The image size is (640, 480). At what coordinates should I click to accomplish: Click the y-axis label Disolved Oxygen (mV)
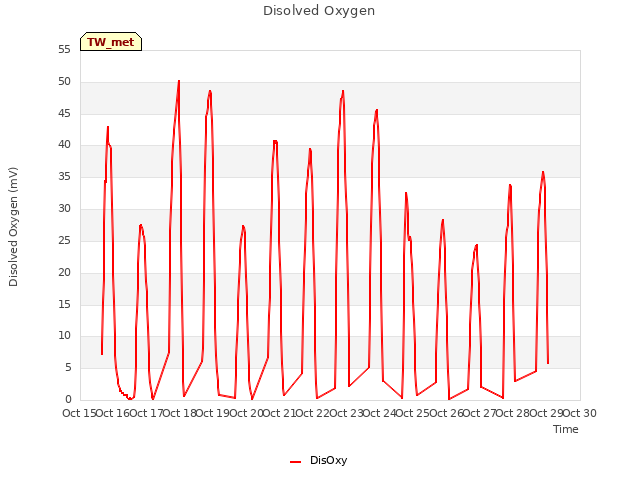click(x=13, y=227)
